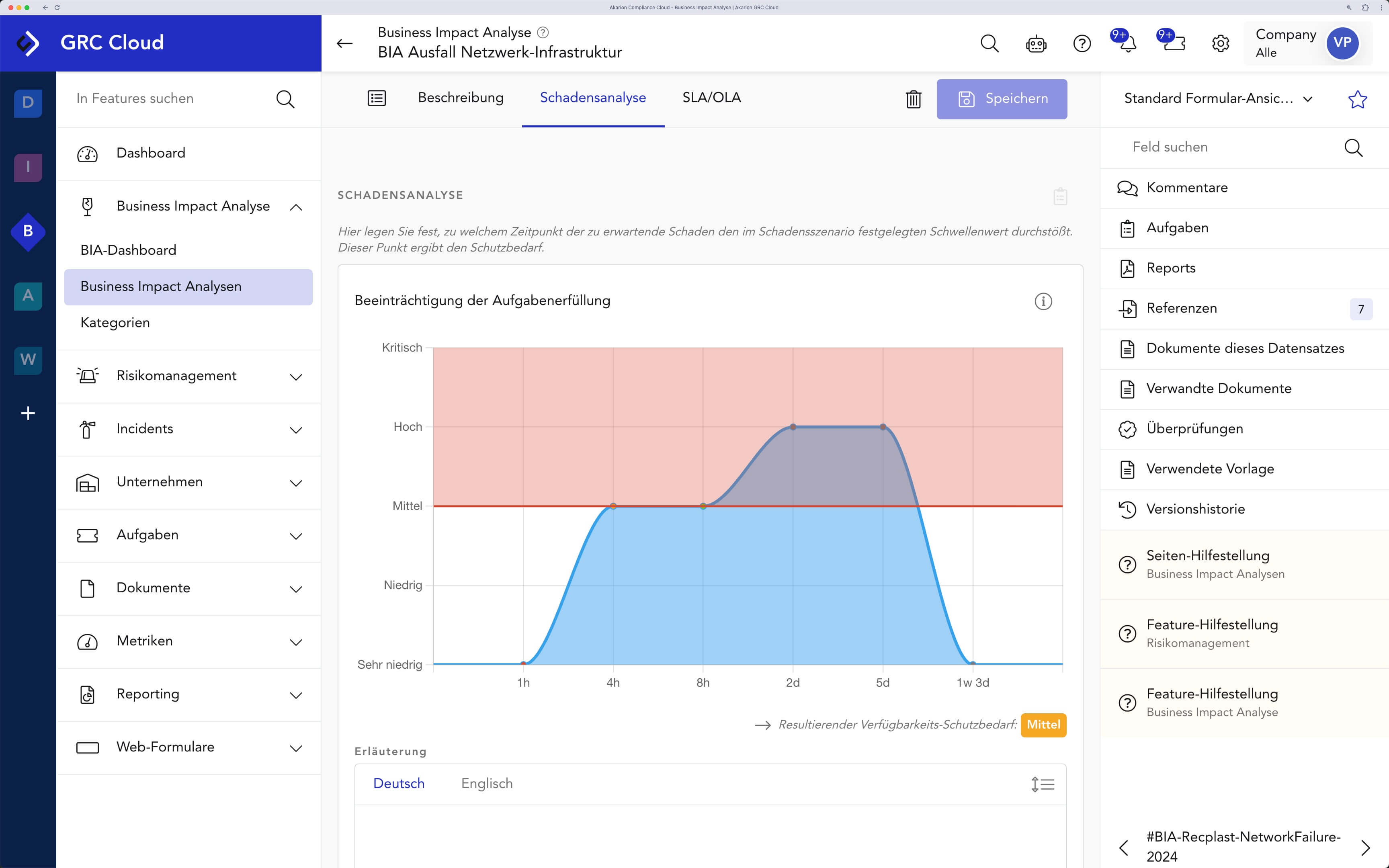This screenshot has height=868, width=1389.
Task: Click the Speichern button
Action: tap(1002, 99)
